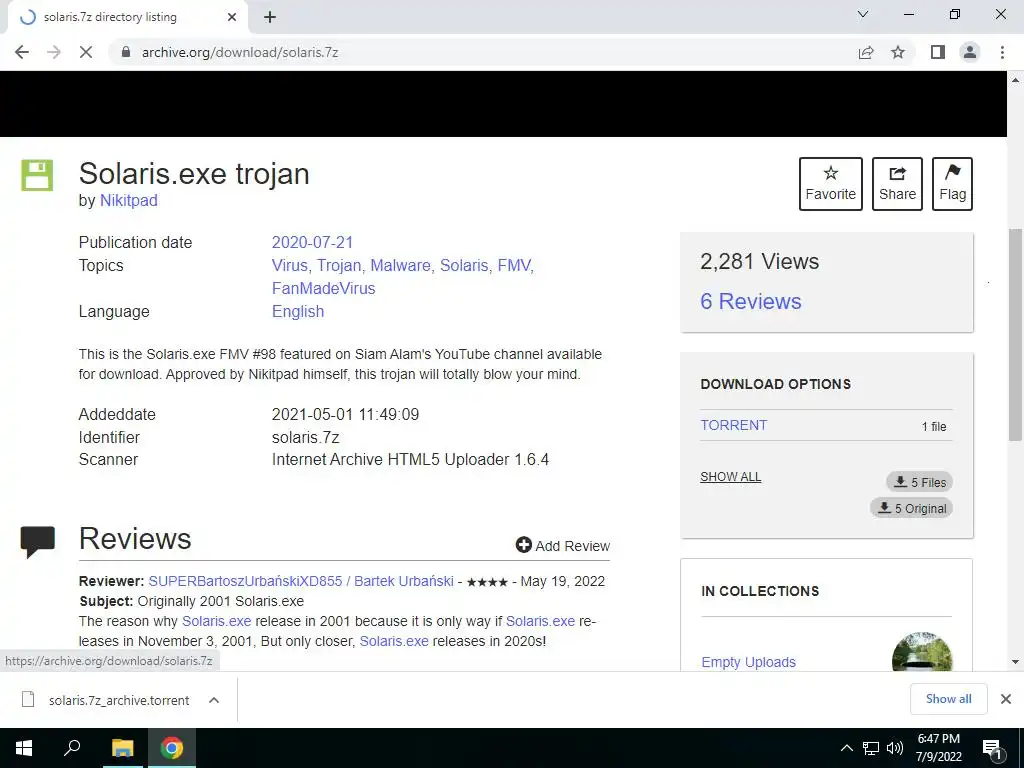The image size is (1024, 768).
Task: Click the green floppy disk software icon
Action: [x=37, y=175]
